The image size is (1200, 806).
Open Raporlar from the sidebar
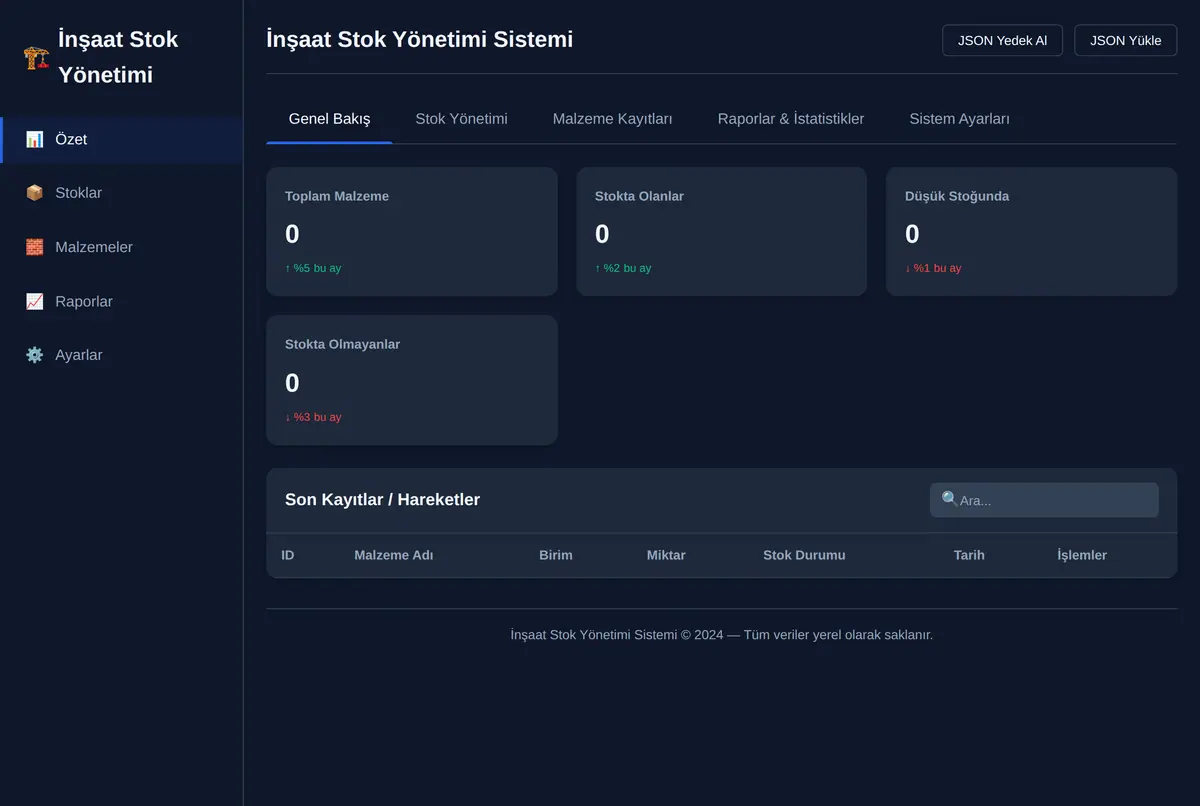(x=121, y=301)
